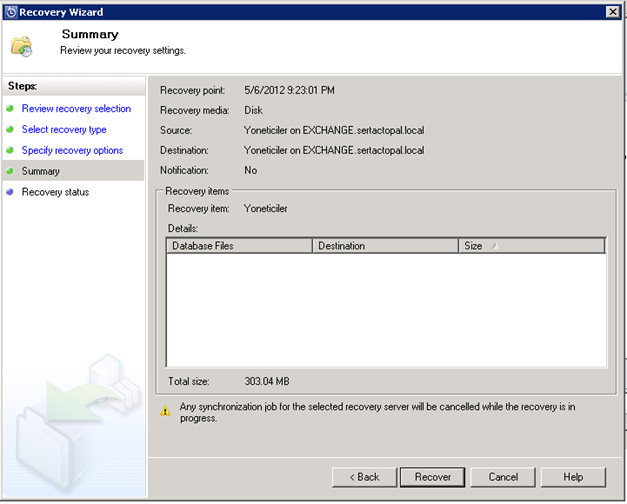Click green bullet beside Review recovery selection
Screen dimensions: 627x504
pyautogui.click(x=10, y=109)
